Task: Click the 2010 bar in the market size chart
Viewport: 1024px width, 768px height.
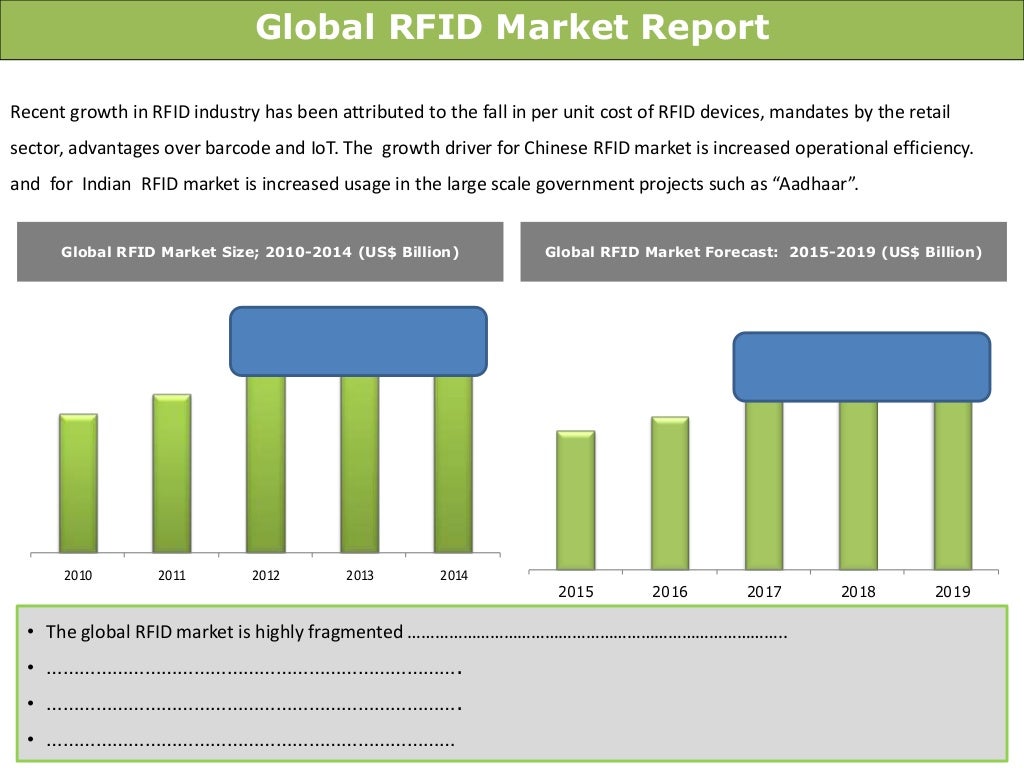Action: tap(78, 483)
